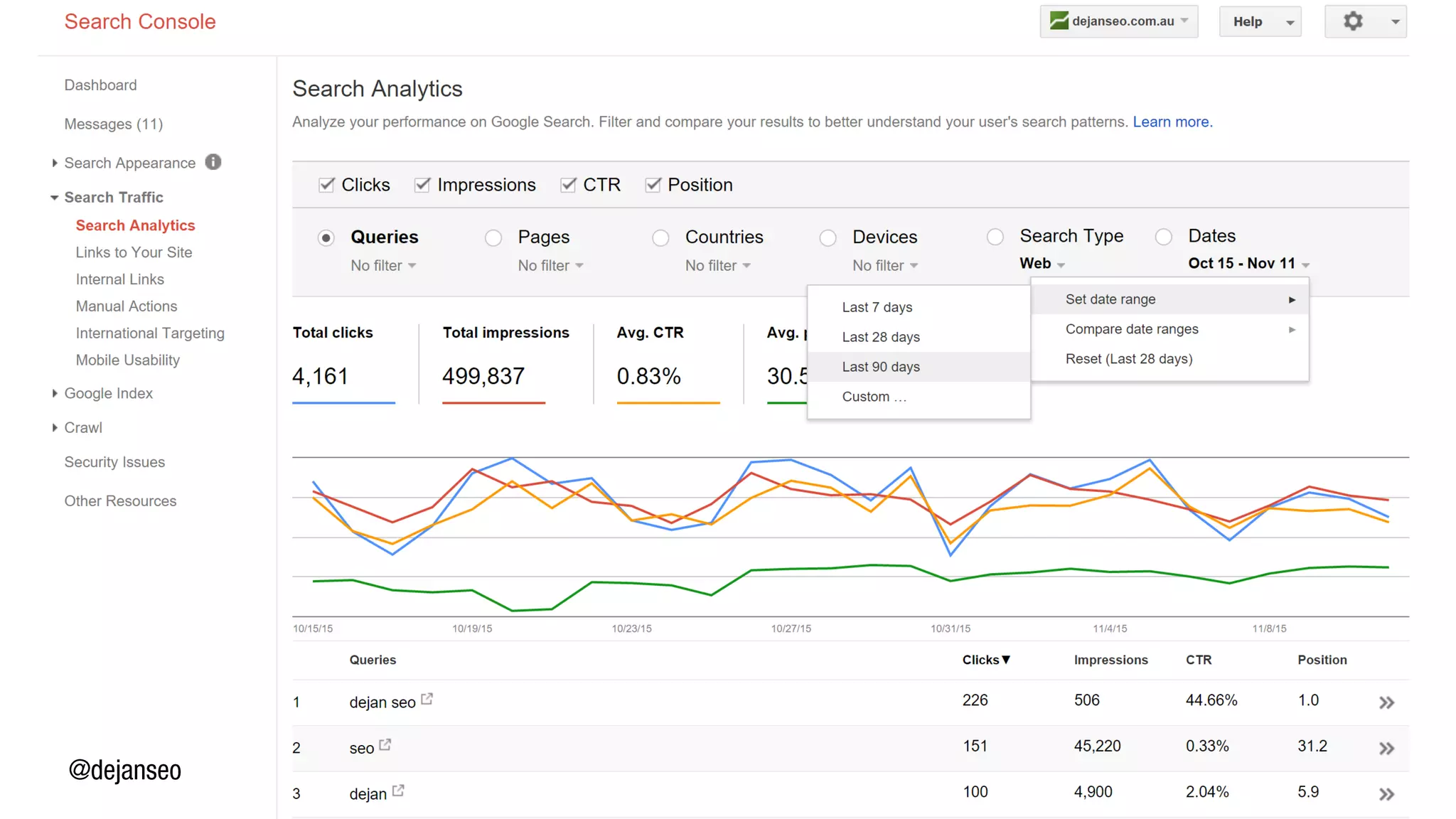Open external link icon next to 'dejan' query

[x=398, y=791]
